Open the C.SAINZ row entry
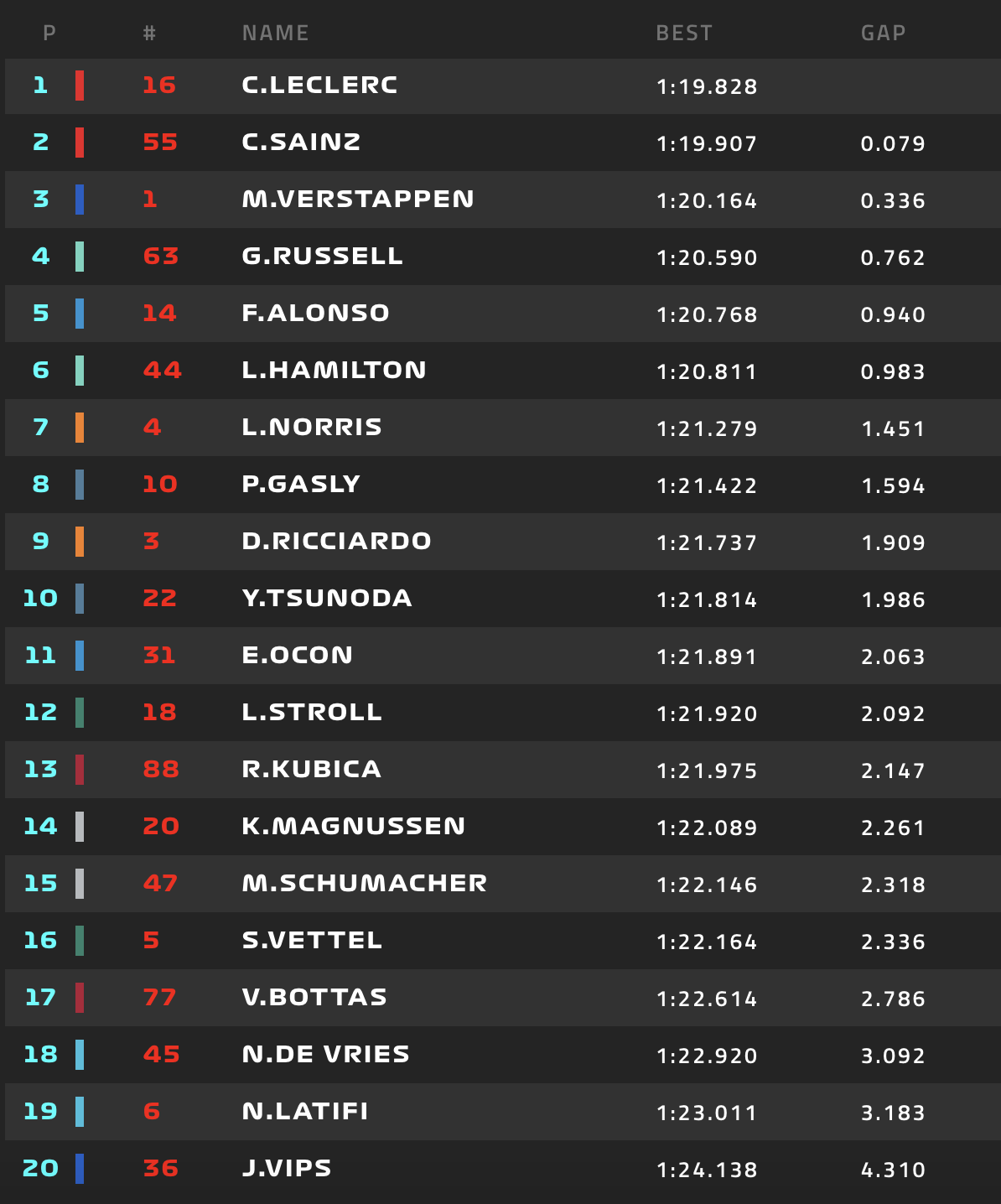This screenshot has height=1204, width=1001. tap(503, 143)
